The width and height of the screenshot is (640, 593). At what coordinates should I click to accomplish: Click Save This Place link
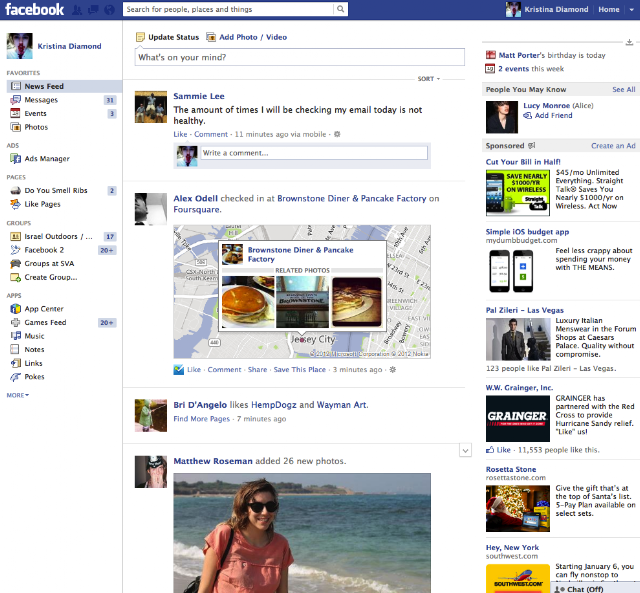tap(300, 370)
